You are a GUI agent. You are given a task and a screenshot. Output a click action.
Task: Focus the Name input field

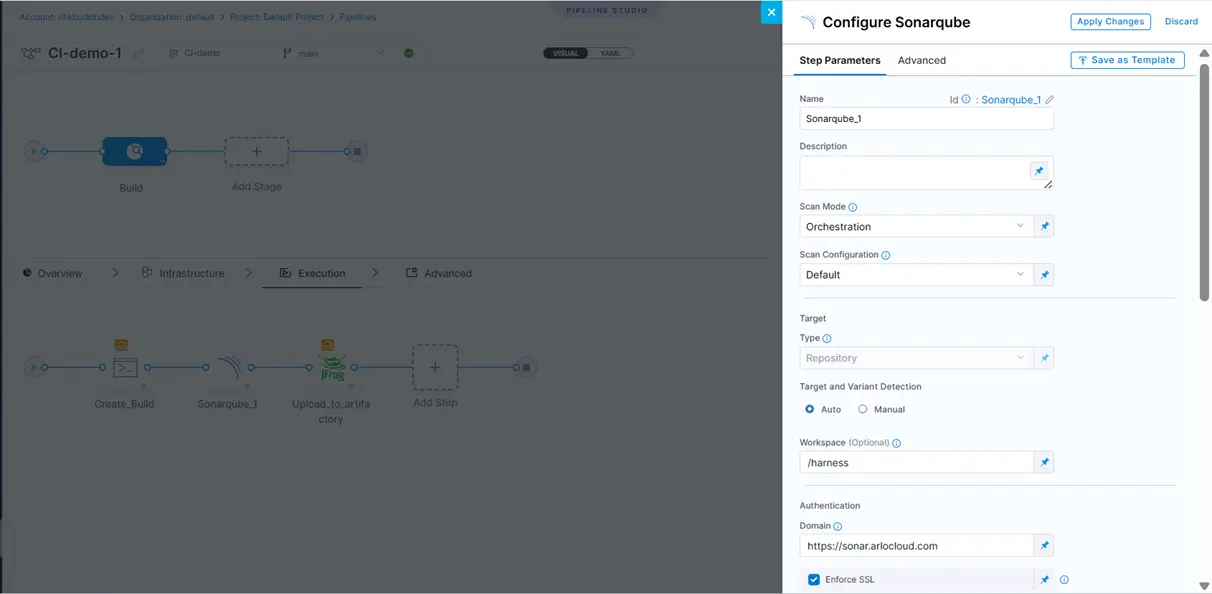pyautogui.click(x=926, y=118)
